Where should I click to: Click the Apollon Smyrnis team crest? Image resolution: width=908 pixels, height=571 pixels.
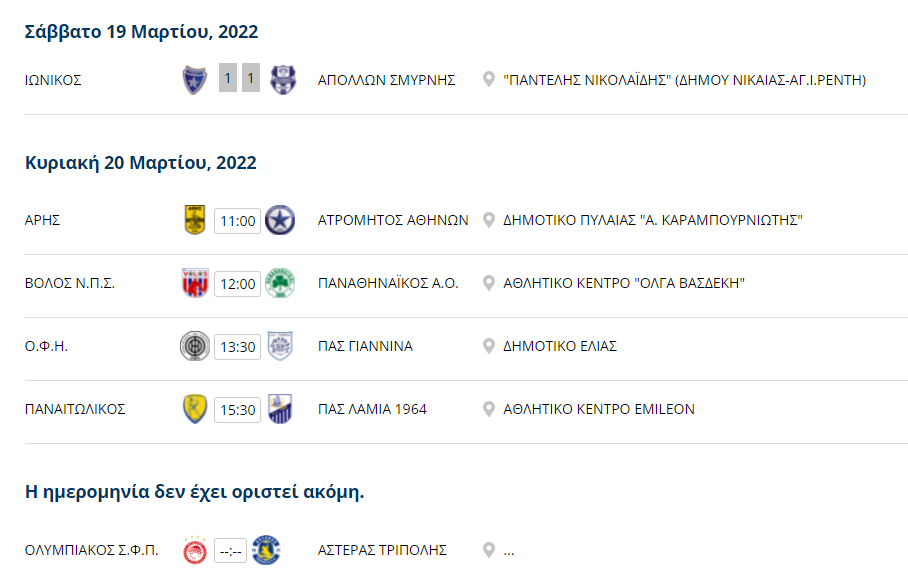[283, 80]
